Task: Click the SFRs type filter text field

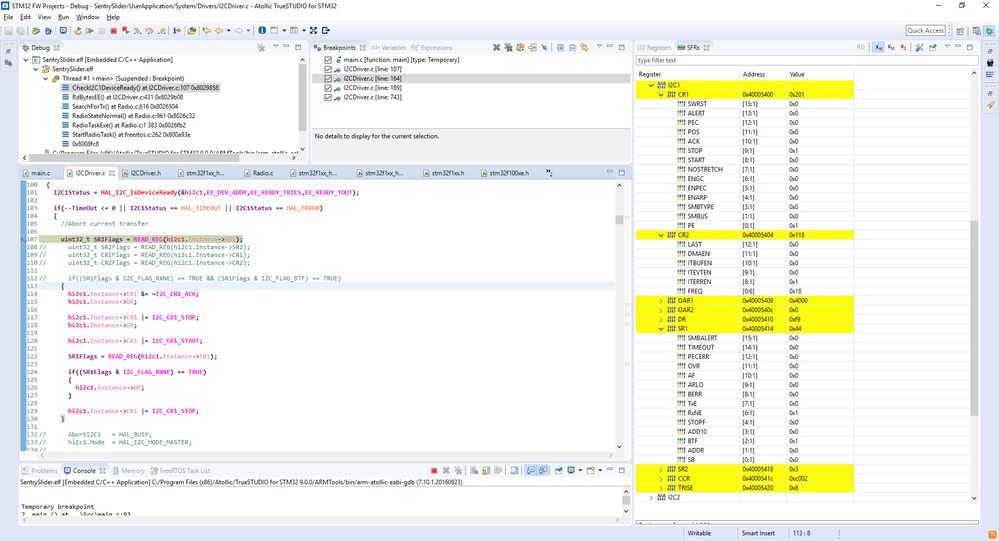Action: pos(807,61)
